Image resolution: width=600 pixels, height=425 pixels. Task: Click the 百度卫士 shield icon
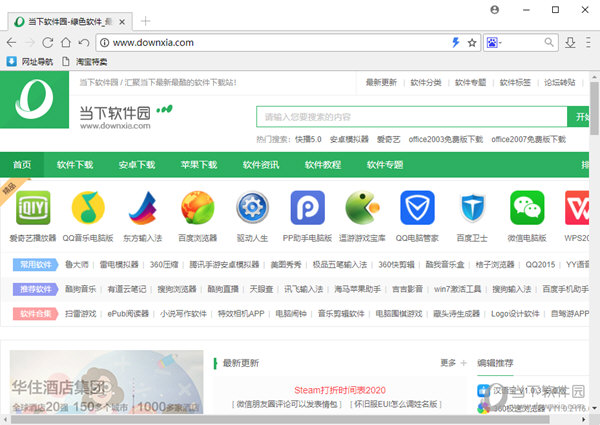(472, 208)
